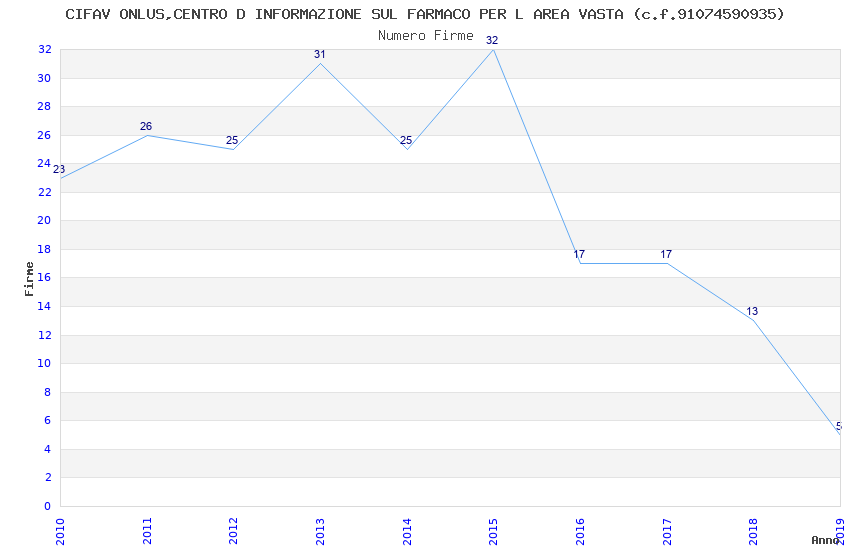Click the y-axis tick value 12
The image size is (850, 550).
coord(44,335)
